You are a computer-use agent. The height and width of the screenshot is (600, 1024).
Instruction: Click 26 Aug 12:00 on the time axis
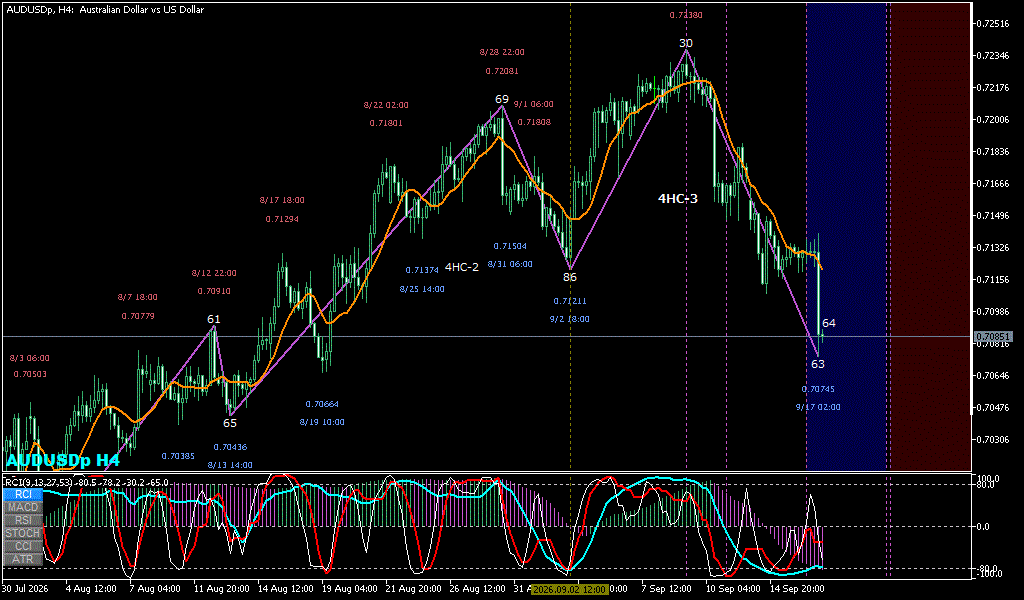coord(477,589)
